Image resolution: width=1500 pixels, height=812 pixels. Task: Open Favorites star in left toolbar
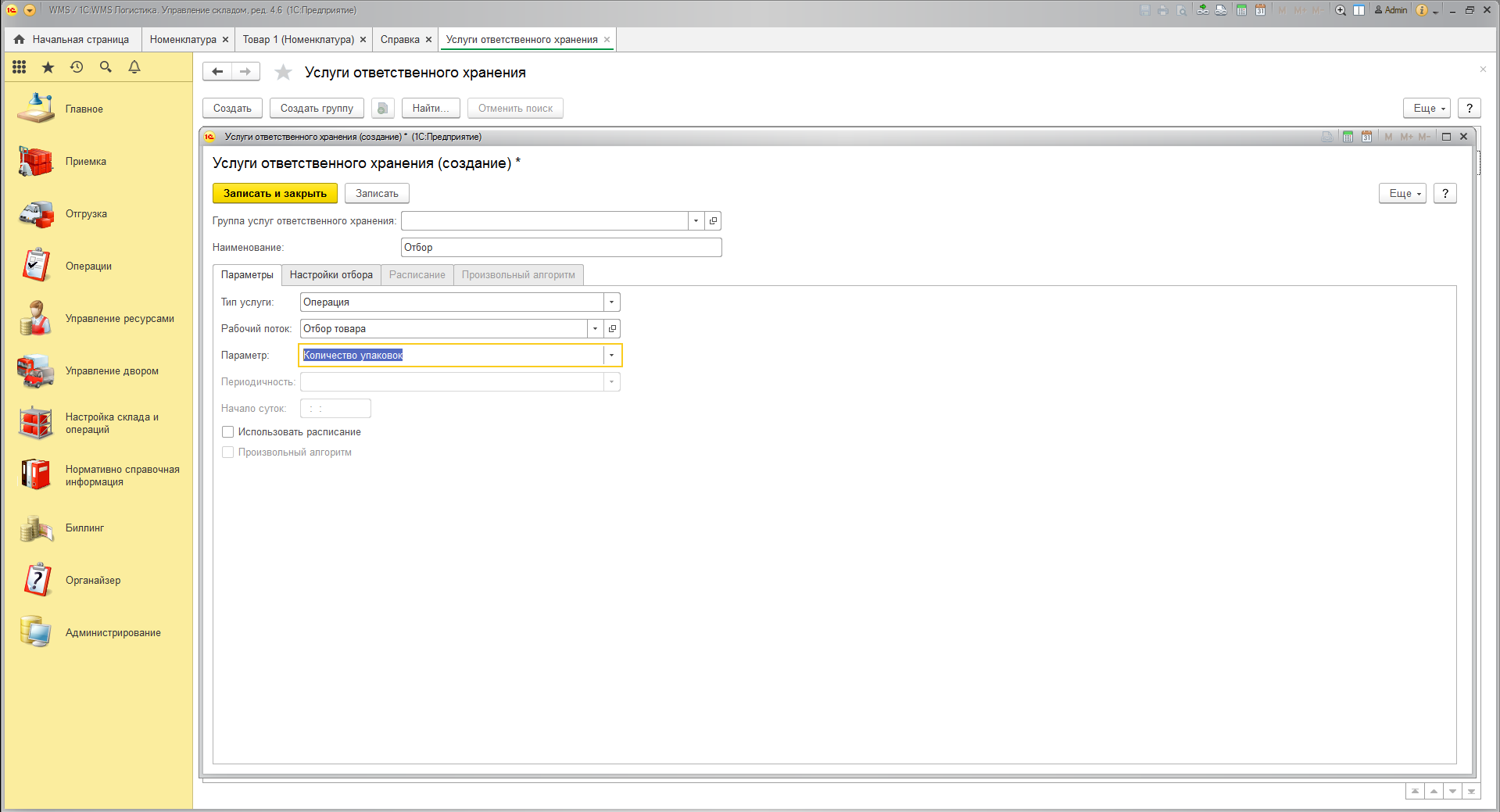(48, 67)
